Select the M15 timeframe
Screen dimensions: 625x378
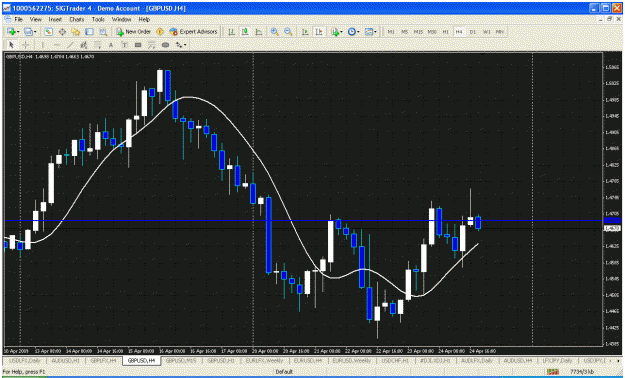point(418,32)
